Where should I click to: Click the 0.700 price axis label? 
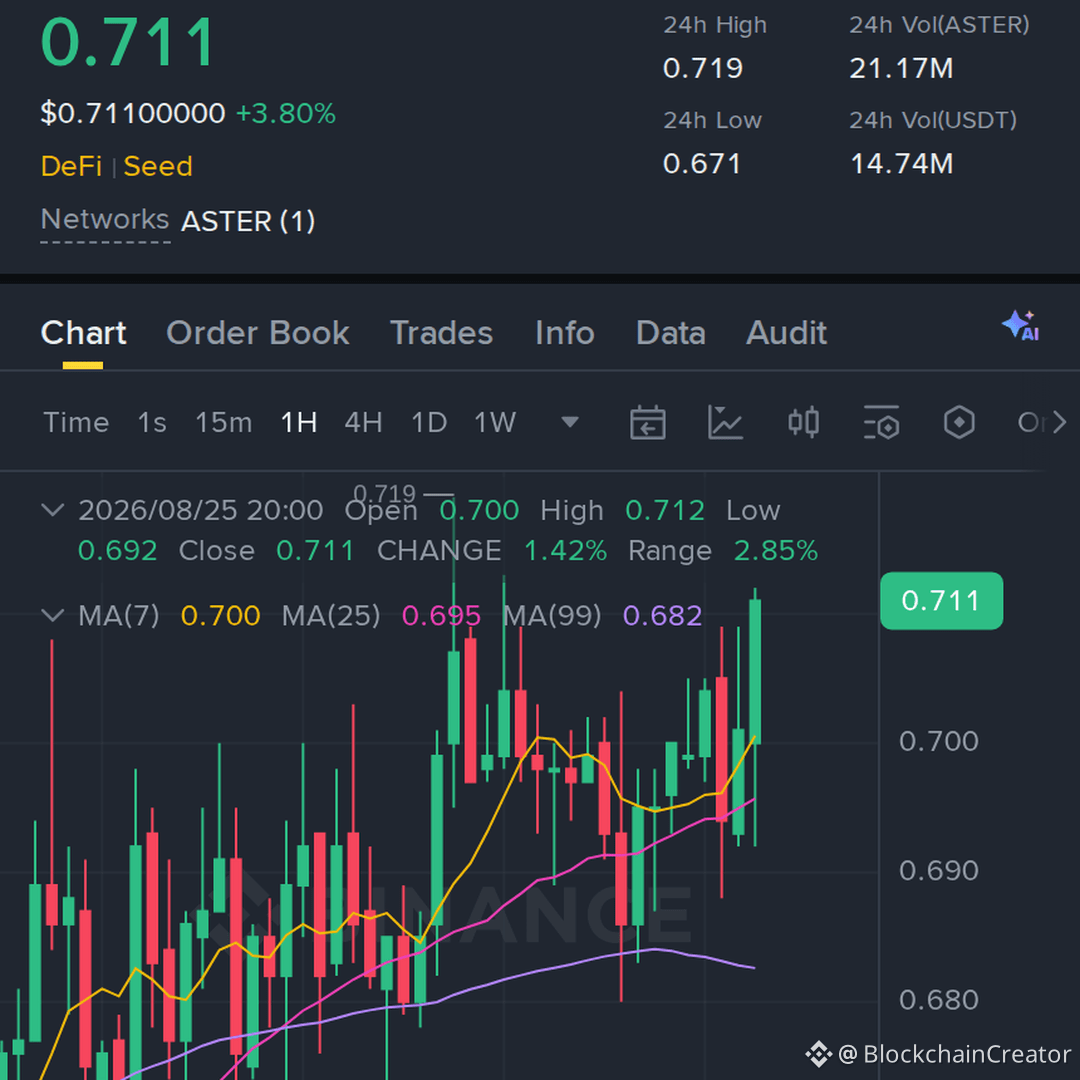coord(939,741)
